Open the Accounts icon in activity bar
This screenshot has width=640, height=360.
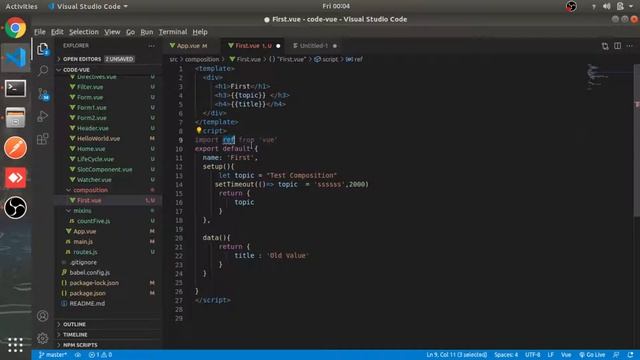click(x=42, y=316)
